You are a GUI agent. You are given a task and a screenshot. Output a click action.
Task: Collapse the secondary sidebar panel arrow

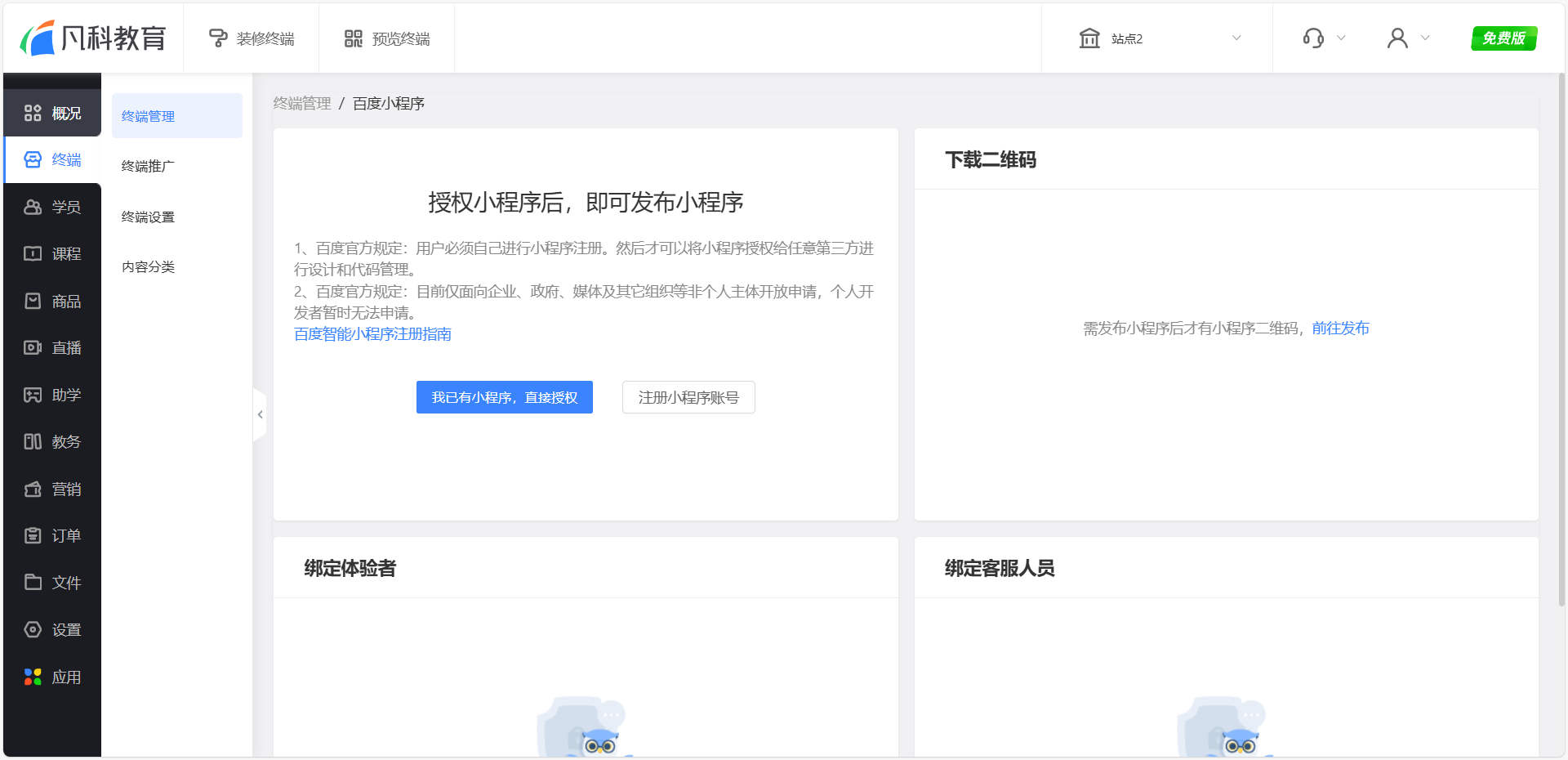(x=260, y=415)
